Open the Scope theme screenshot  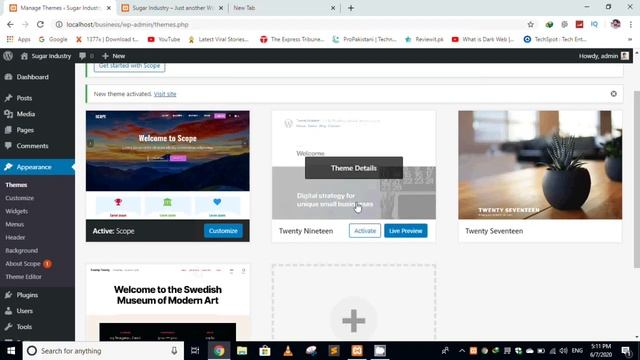click(x=168, y=165)
